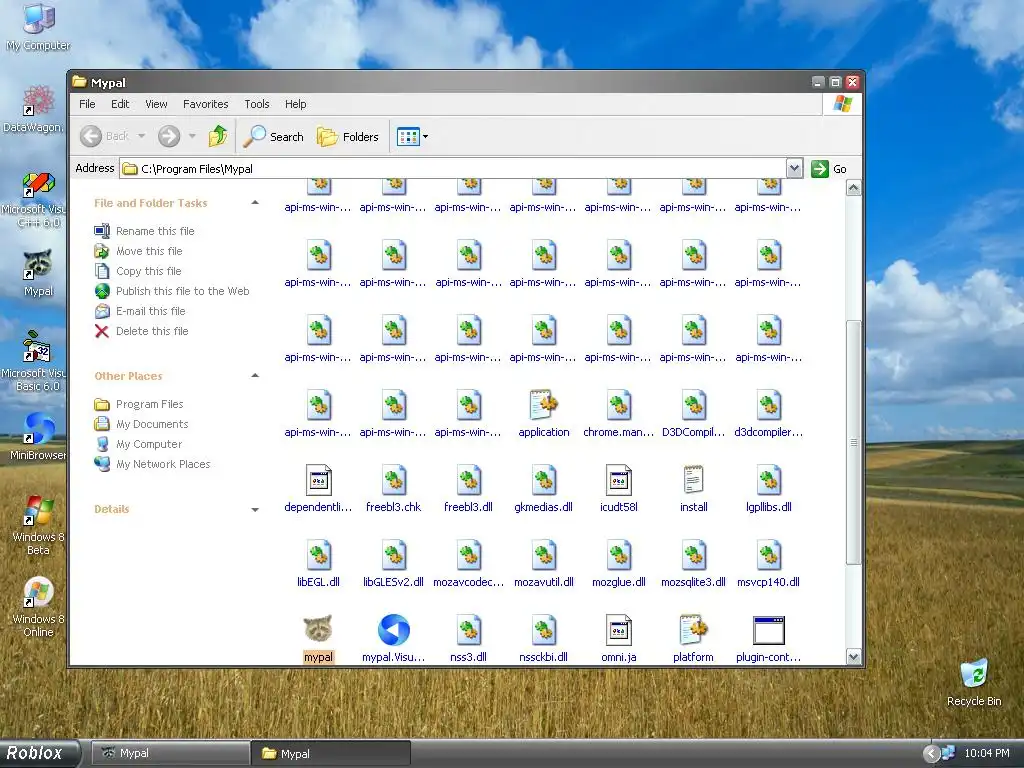Select the chrome.man... file
The image size is (1024, 768).
pyautogui.click(x=618, y=413)
